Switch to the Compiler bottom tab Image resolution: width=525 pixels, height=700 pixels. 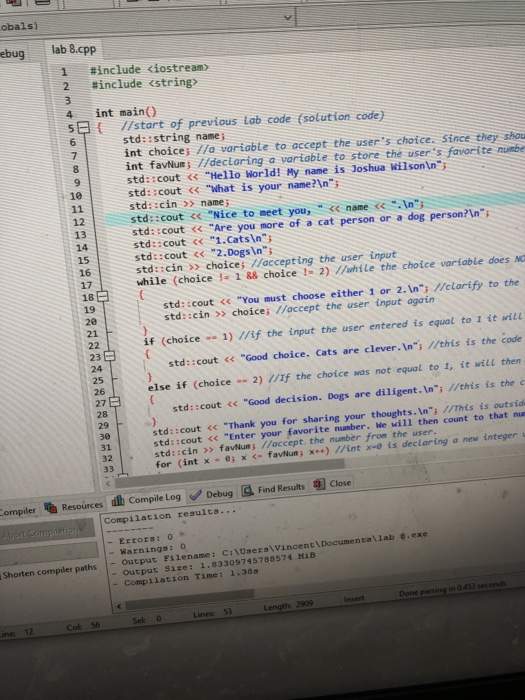tap(18, 511)
